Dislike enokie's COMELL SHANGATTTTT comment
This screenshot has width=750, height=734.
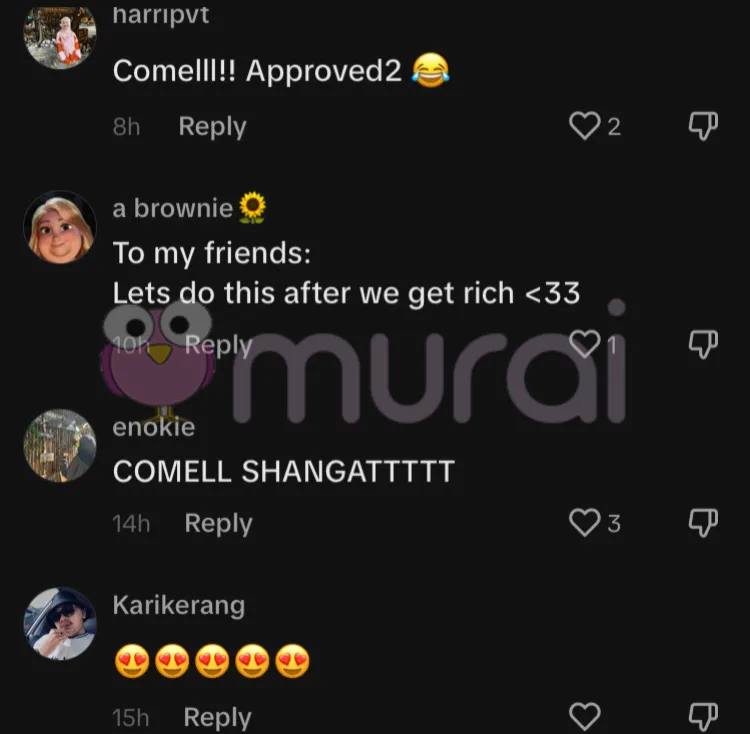[x=703, y=523]
